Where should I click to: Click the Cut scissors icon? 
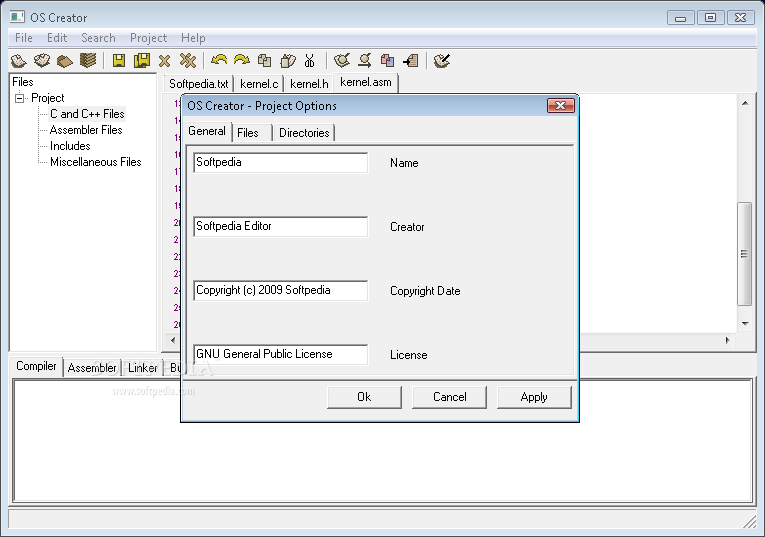pyautogui.click(x=309, y=61)
